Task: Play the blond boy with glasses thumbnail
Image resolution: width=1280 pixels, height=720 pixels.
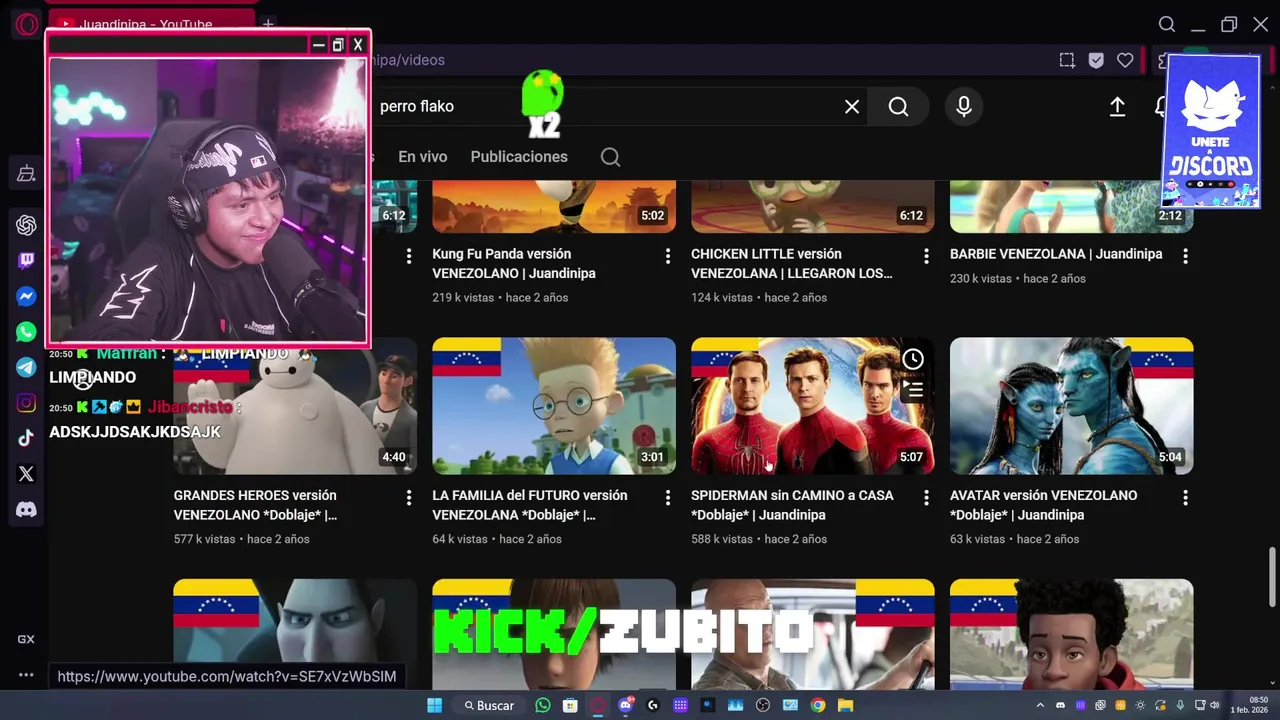Action: point(554,406)
